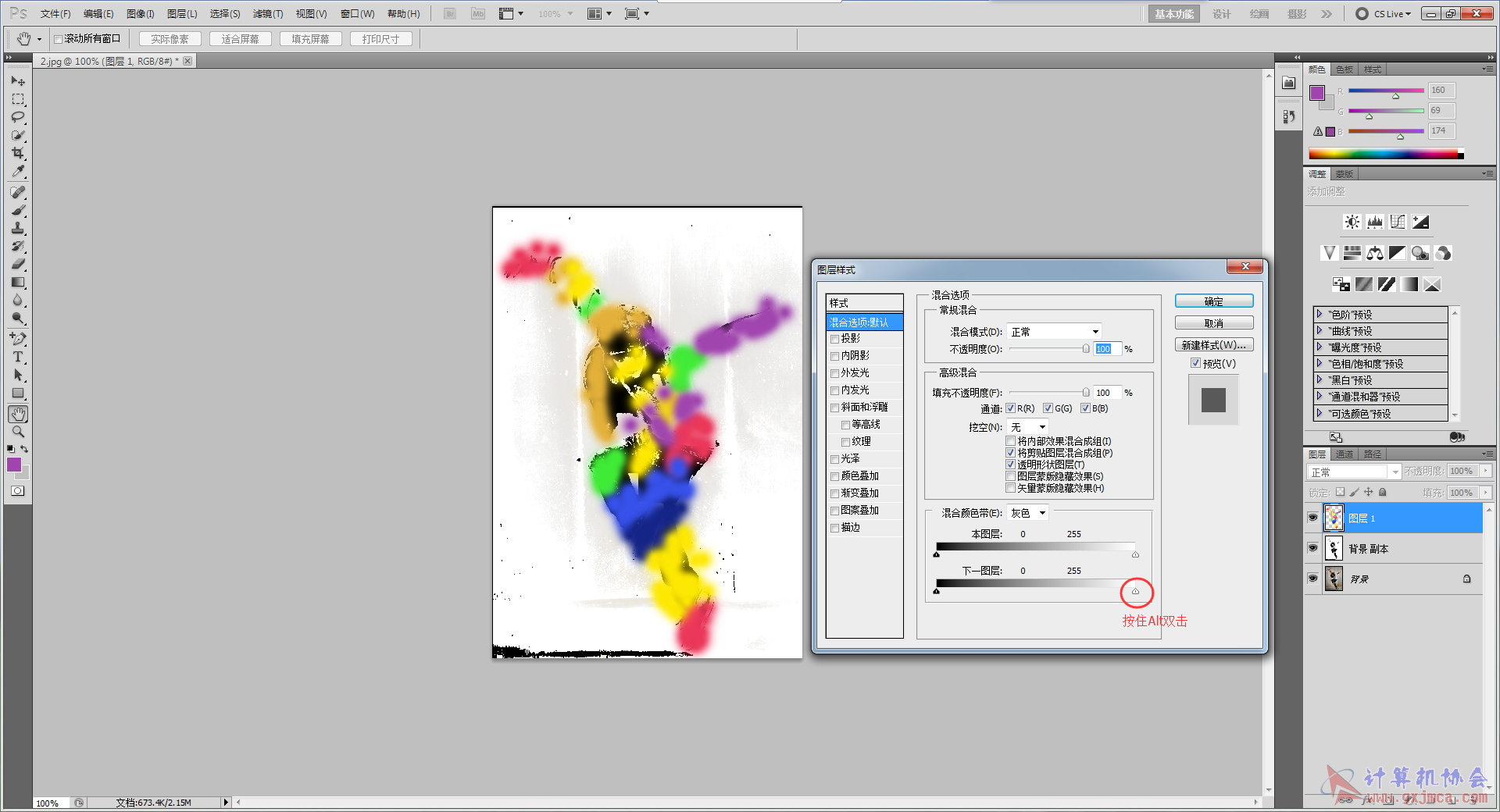Click the 下一图层 white slider handle
This screenshot has height=812, width=1500.
click(1135, 591)
